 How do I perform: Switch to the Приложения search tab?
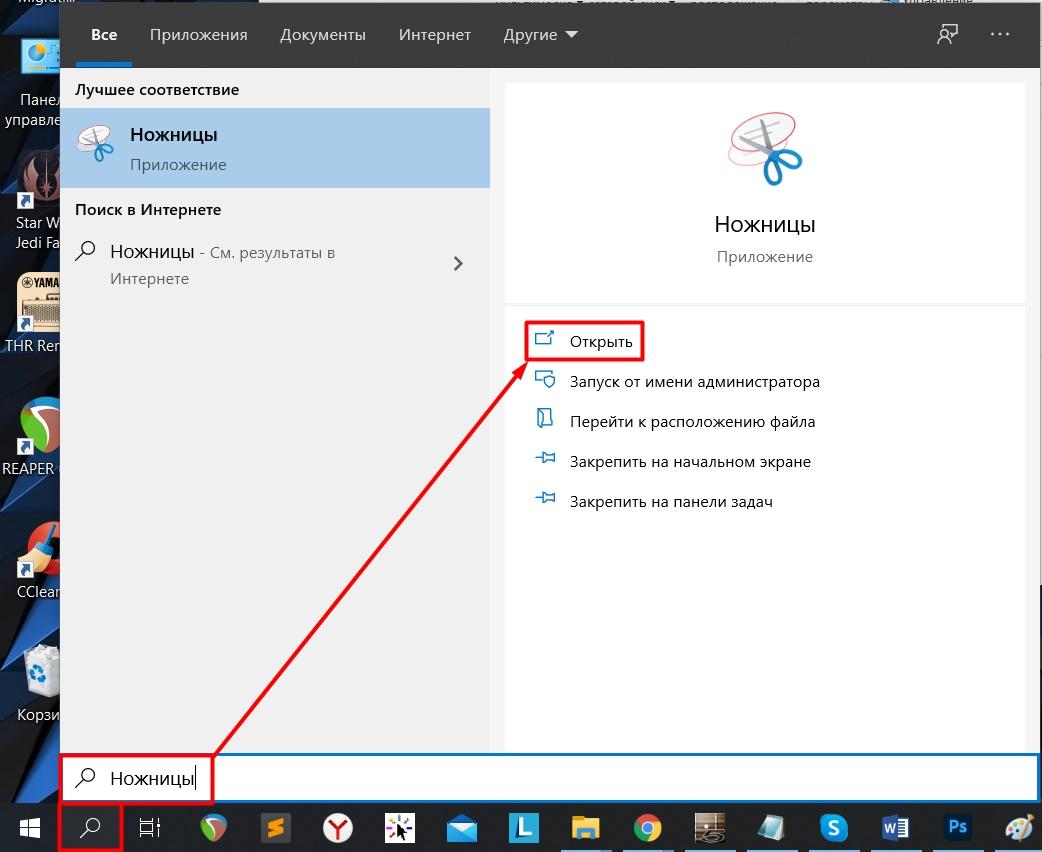(x=198, y=35)
